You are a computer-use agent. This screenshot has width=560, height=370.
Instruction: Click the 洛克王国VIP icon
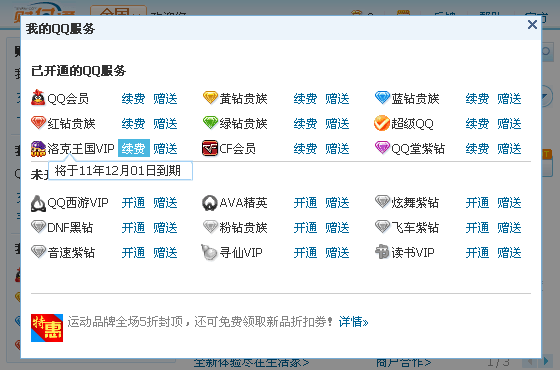[38, 149]
